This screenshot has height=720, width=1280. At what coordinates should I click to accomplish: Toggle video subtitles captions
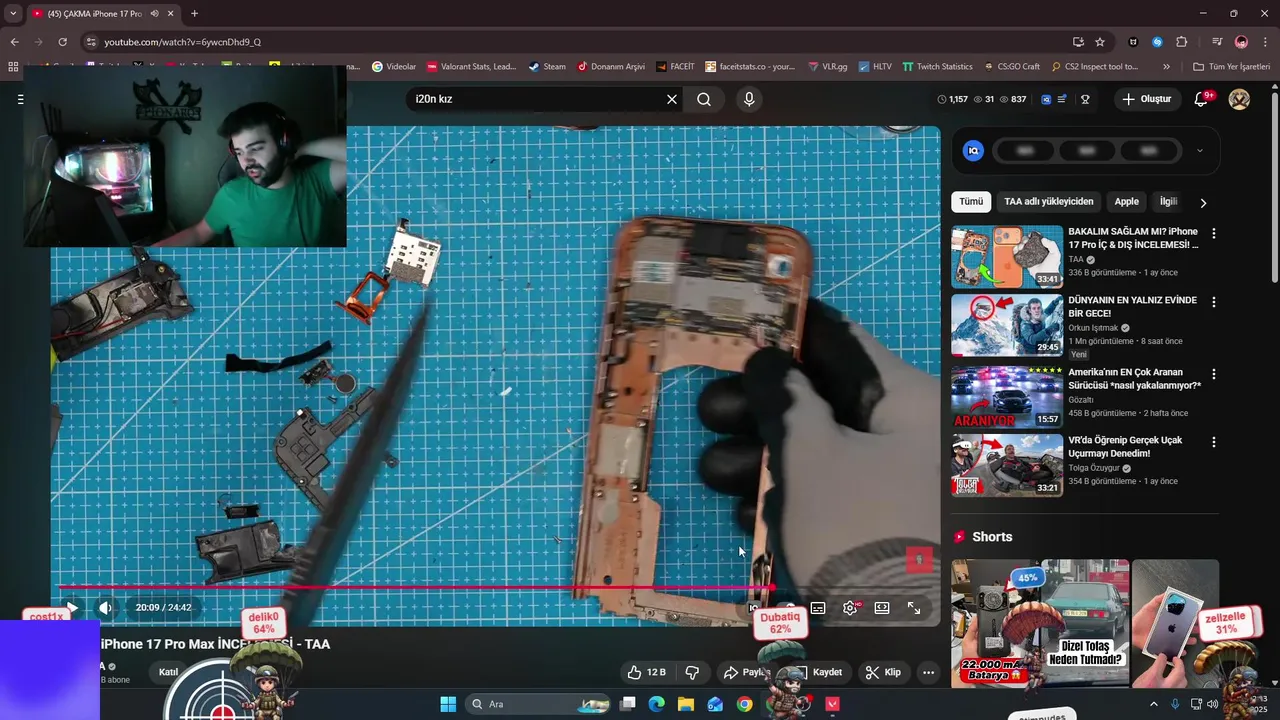pyautogui.click(x=818, y=608)
